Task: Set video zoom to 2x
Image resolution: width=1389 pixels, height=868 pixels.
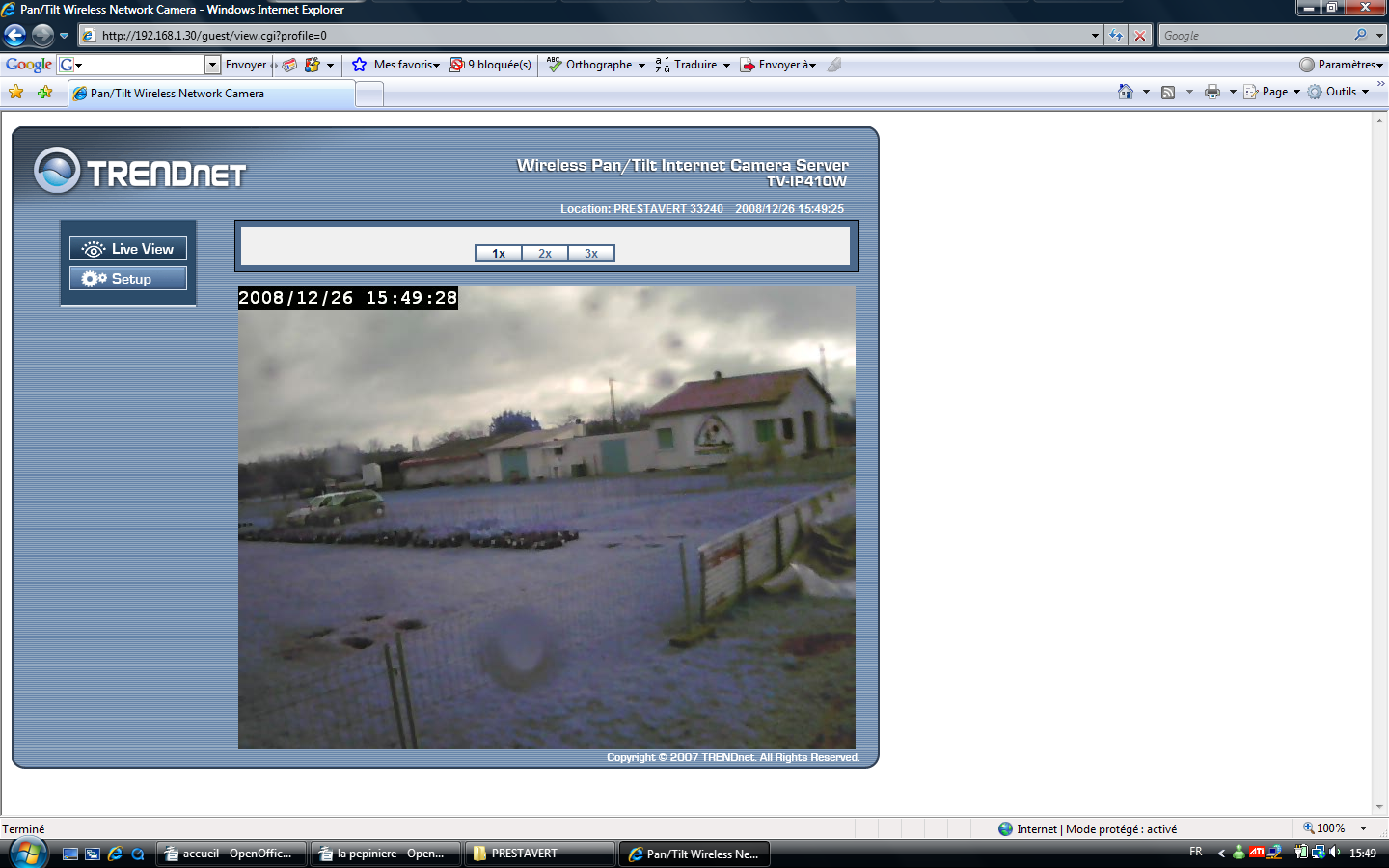Action: (x=545, y=254)
